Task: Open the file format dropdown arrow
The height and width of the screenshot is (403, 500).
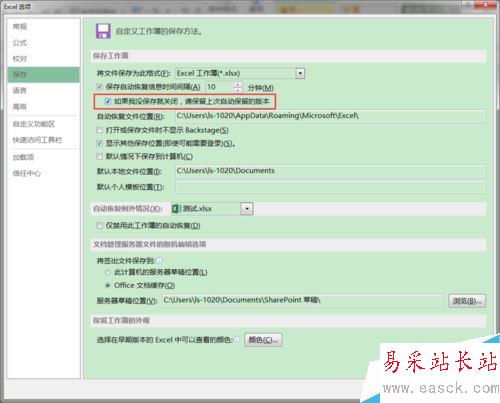Action: point(300,73)
